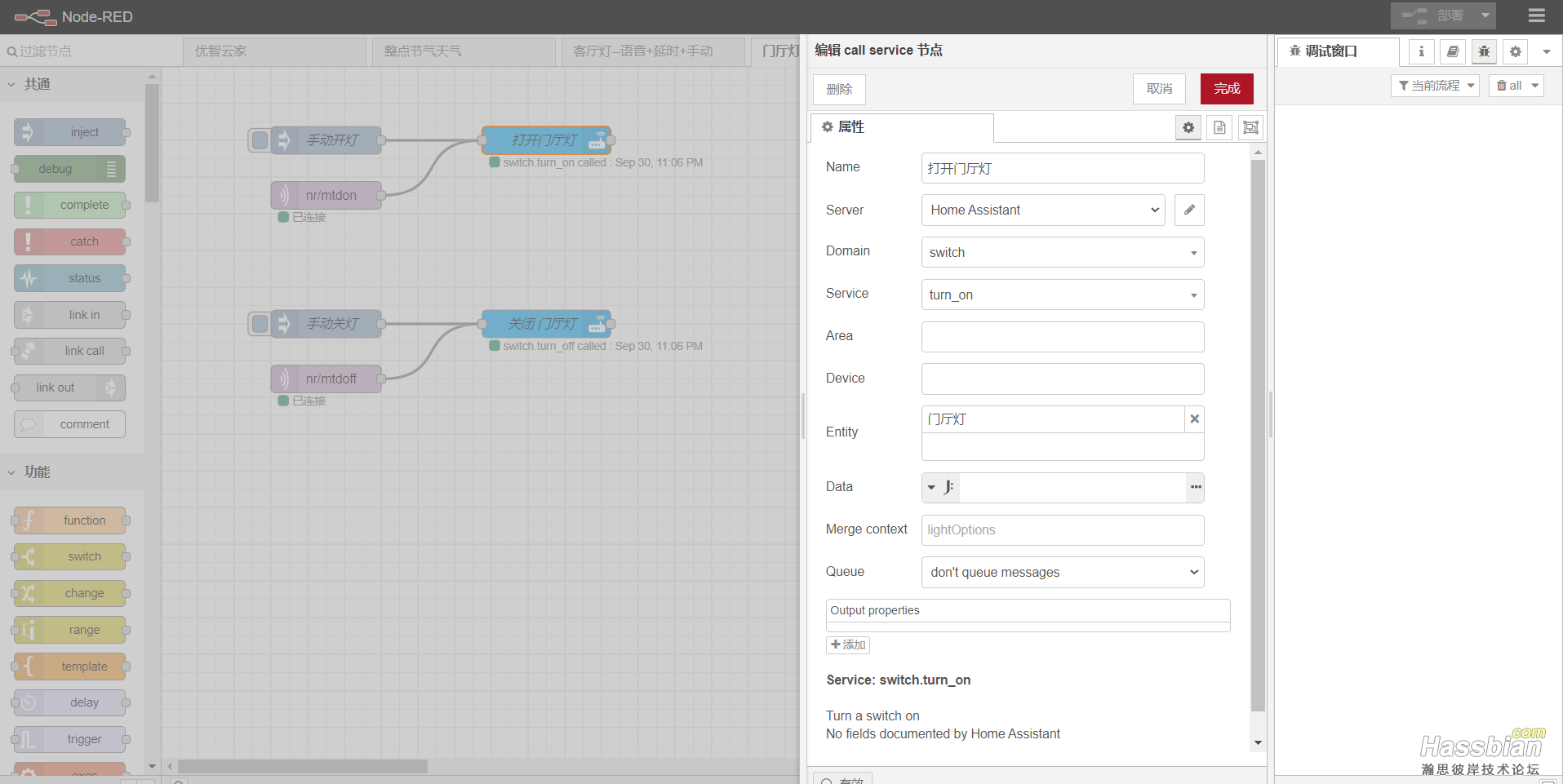The height and width of the screenshot is (784, 1563).
Task: Open the configuration nodes gear sidebar icon
Action: pos(1516,51)
